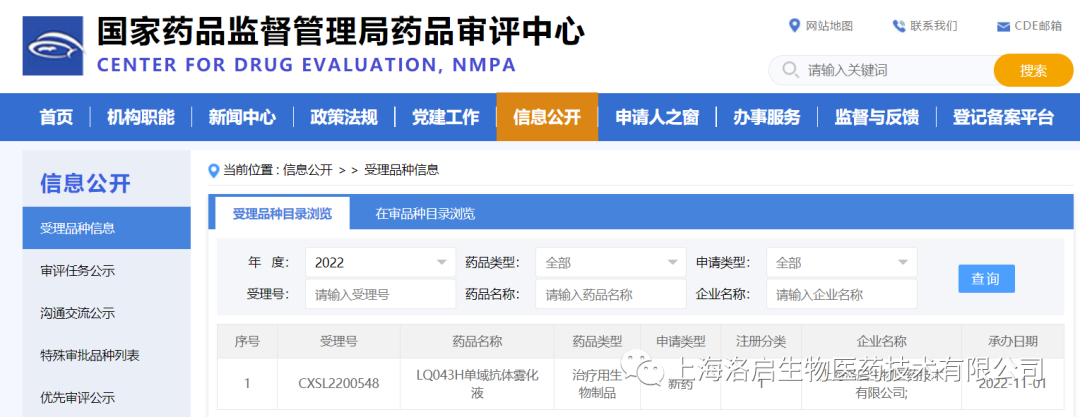Click the magnifier icon in search box
This screenshot has width=1080, height=417.
tap(791, 70)
